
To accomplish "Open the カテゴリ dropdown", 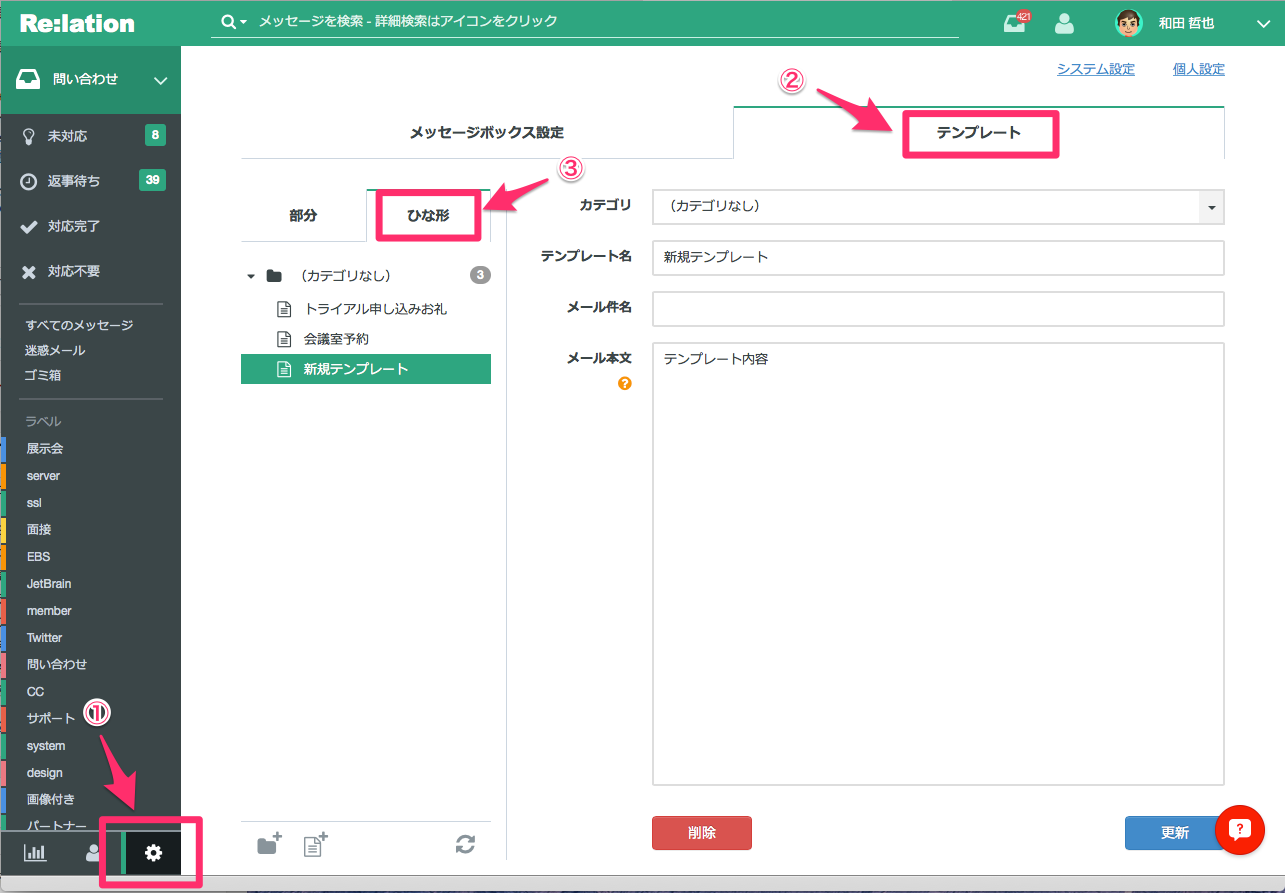I will click(938, 207).
